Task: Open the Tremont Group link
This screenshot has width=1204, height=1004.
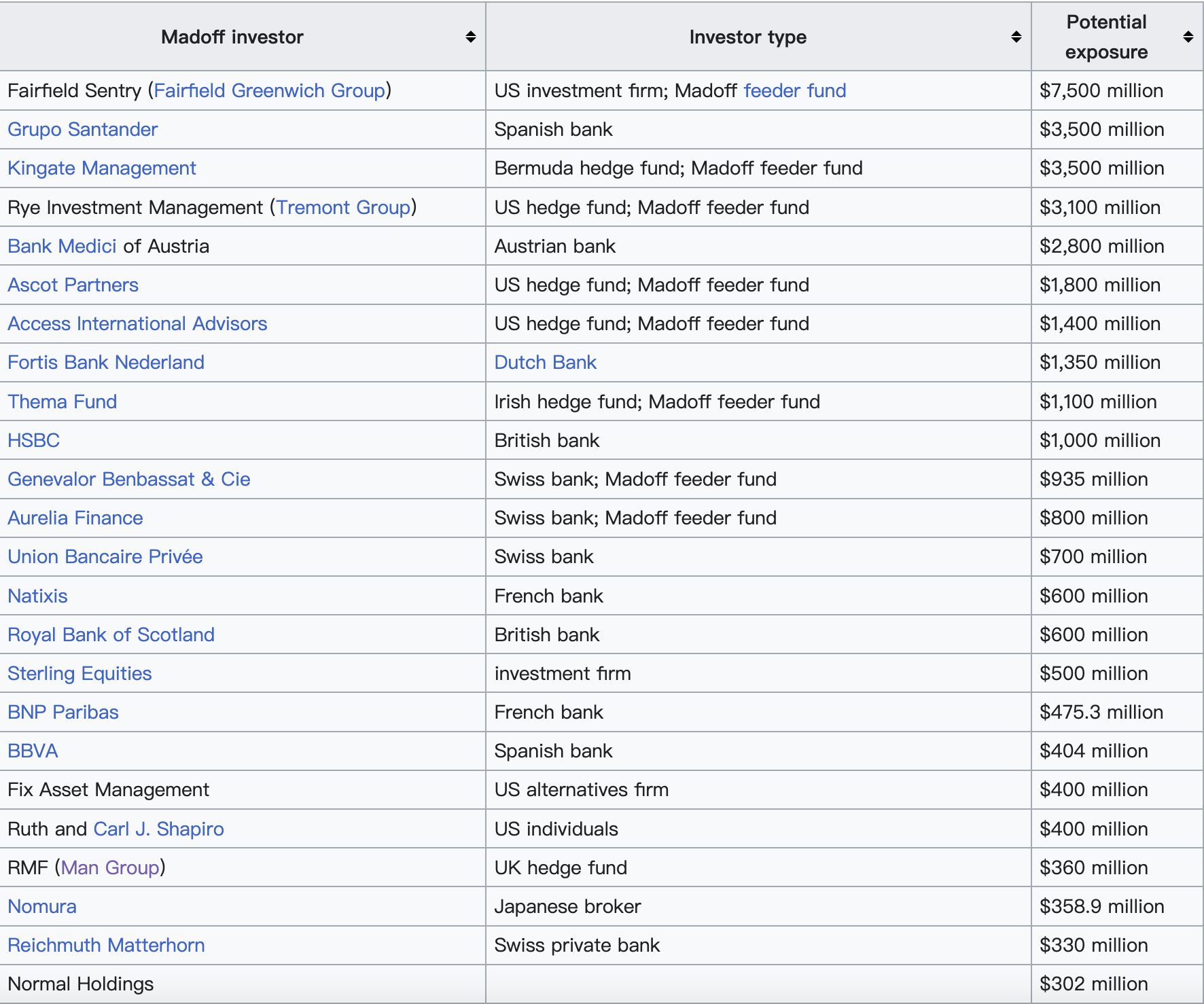Action: tap(343, 207)
